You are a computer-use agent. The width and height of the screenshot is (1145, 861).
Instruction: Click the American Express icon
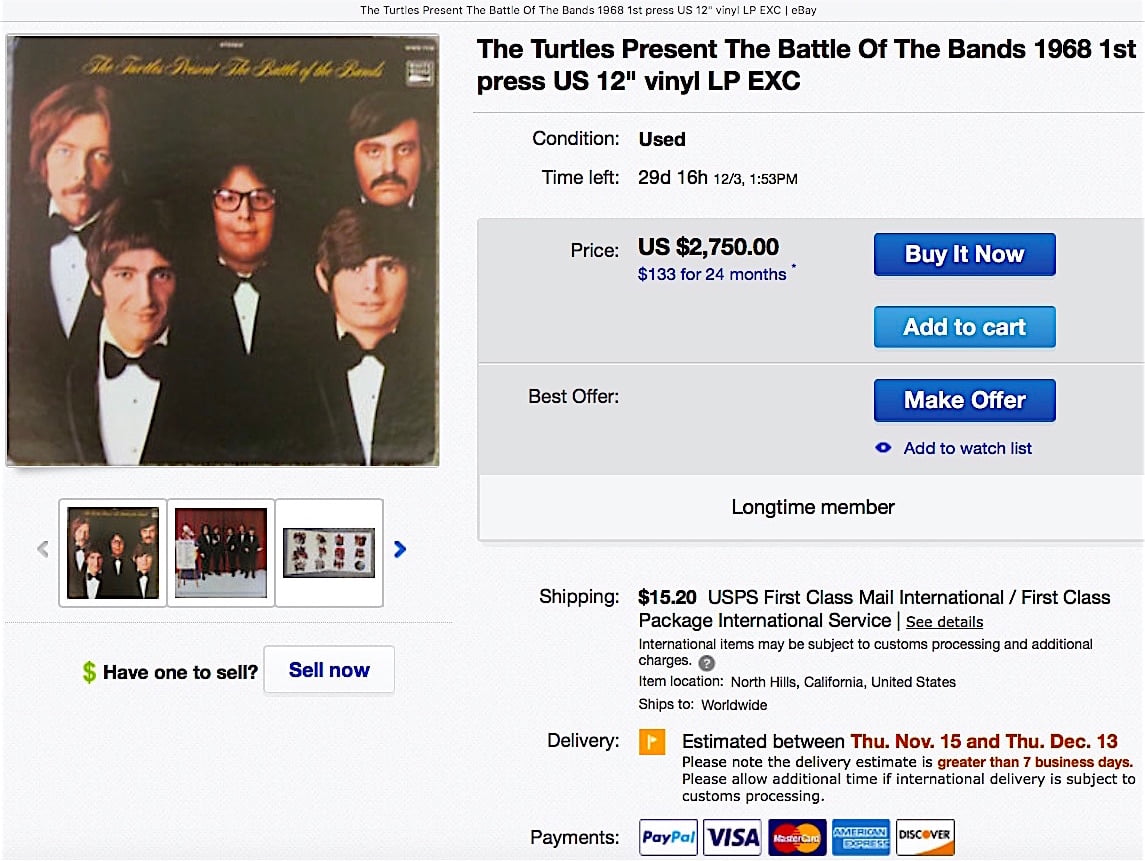point(861,837)
